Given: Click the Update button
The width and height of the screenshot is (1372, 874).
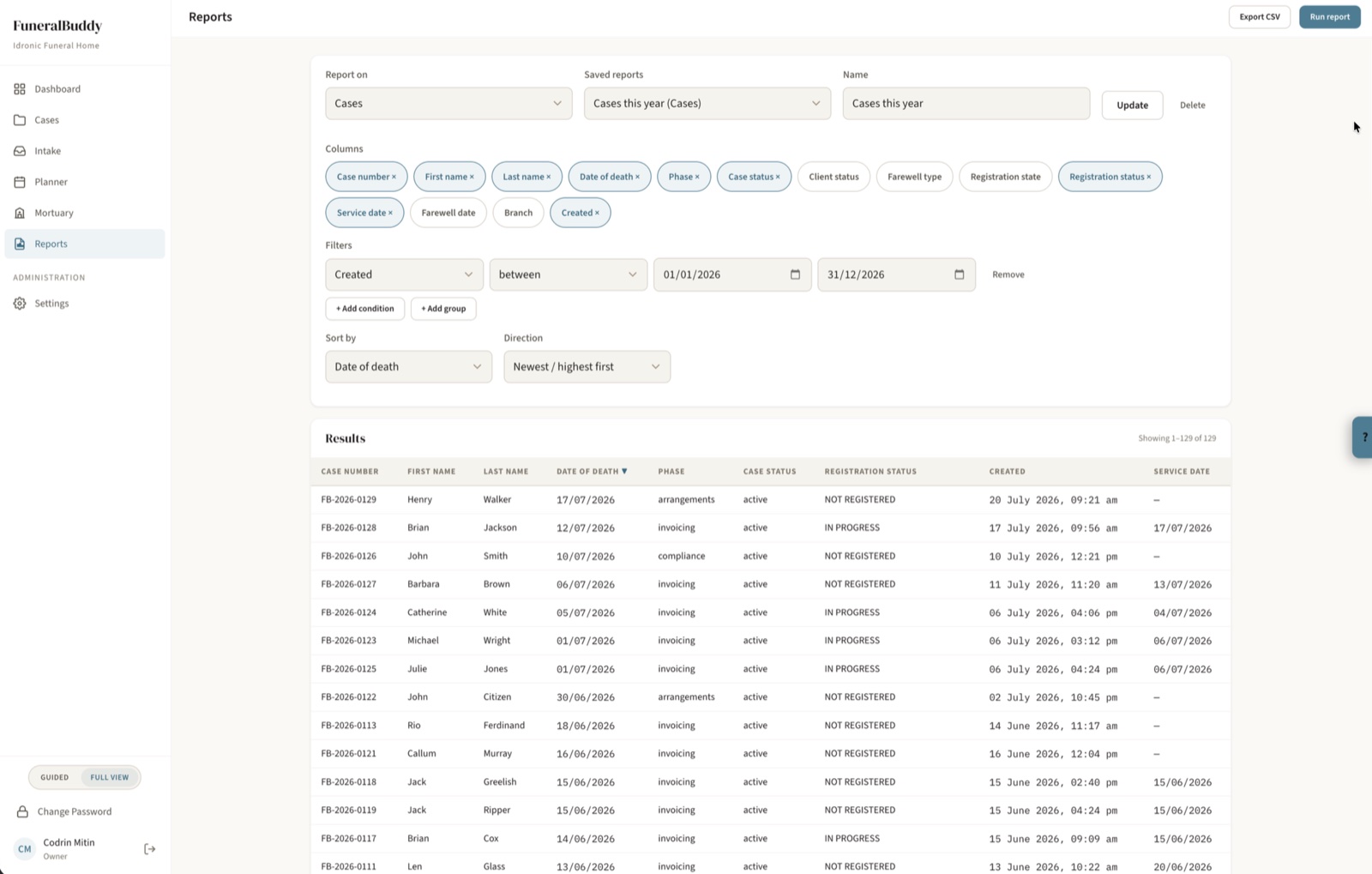Looking at the screenshot, I should (1132, 105).
